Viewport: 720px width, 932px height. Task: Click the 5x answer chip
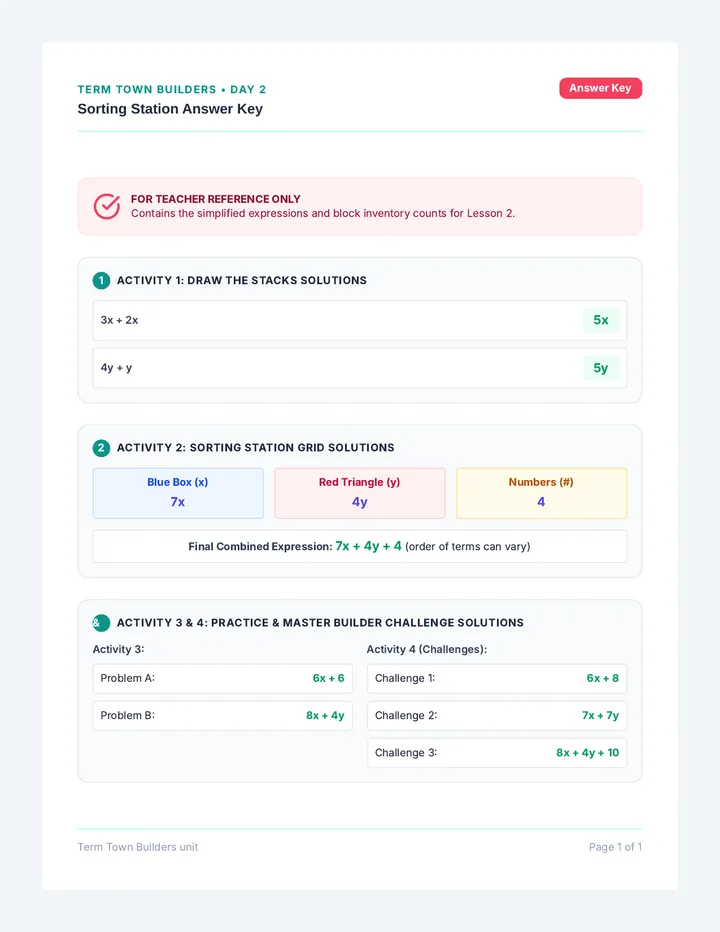coord(601,320)
